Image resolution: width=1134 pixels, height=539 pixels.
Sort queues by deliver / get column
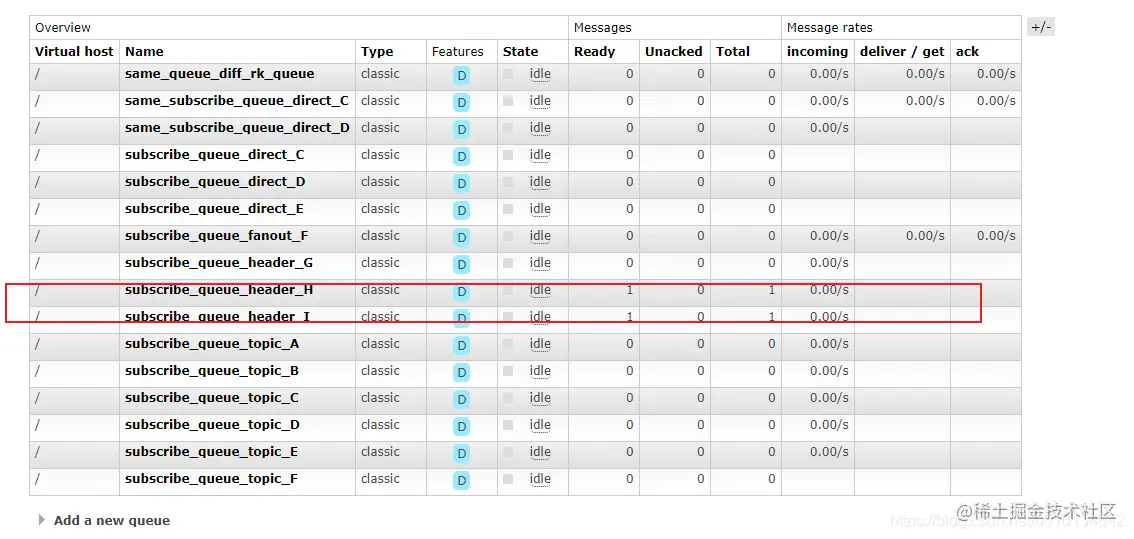point(902,51)
